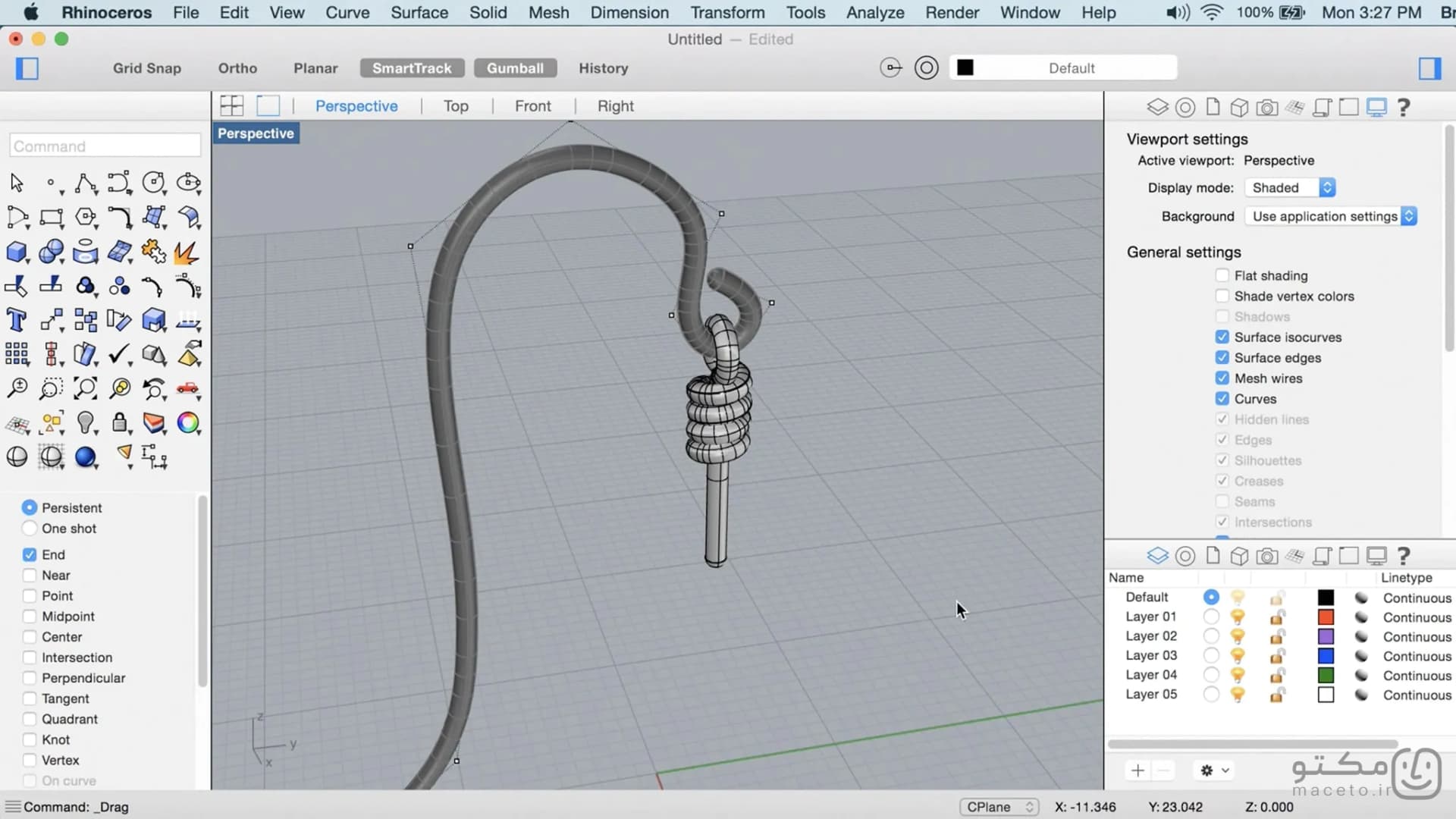Switch to the Front viewport tab
Image resolution: width=1456 pixels, height=819 pixels.
532,106
